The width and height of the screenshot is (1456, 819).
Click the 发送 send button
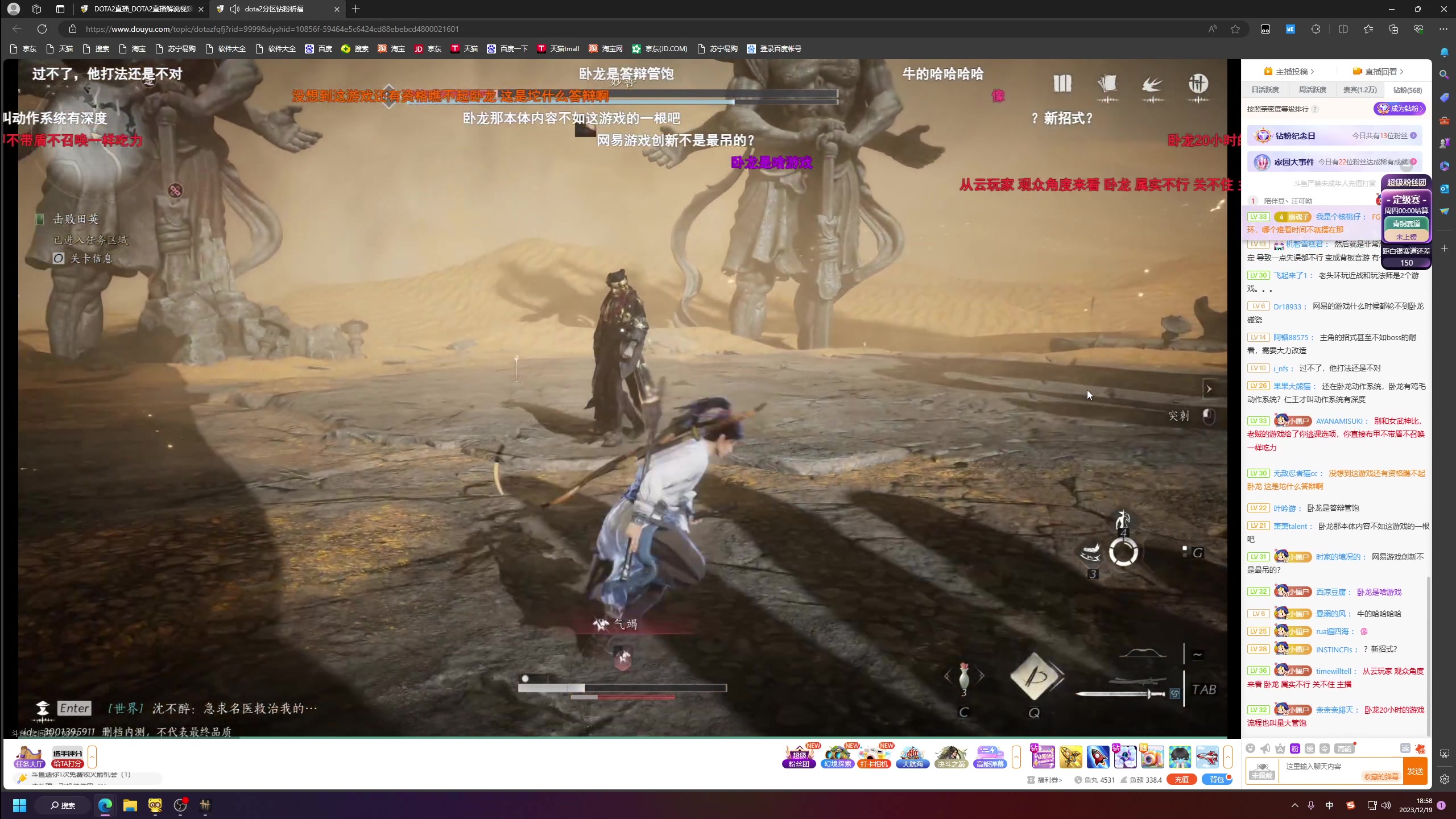point(1415,771)
